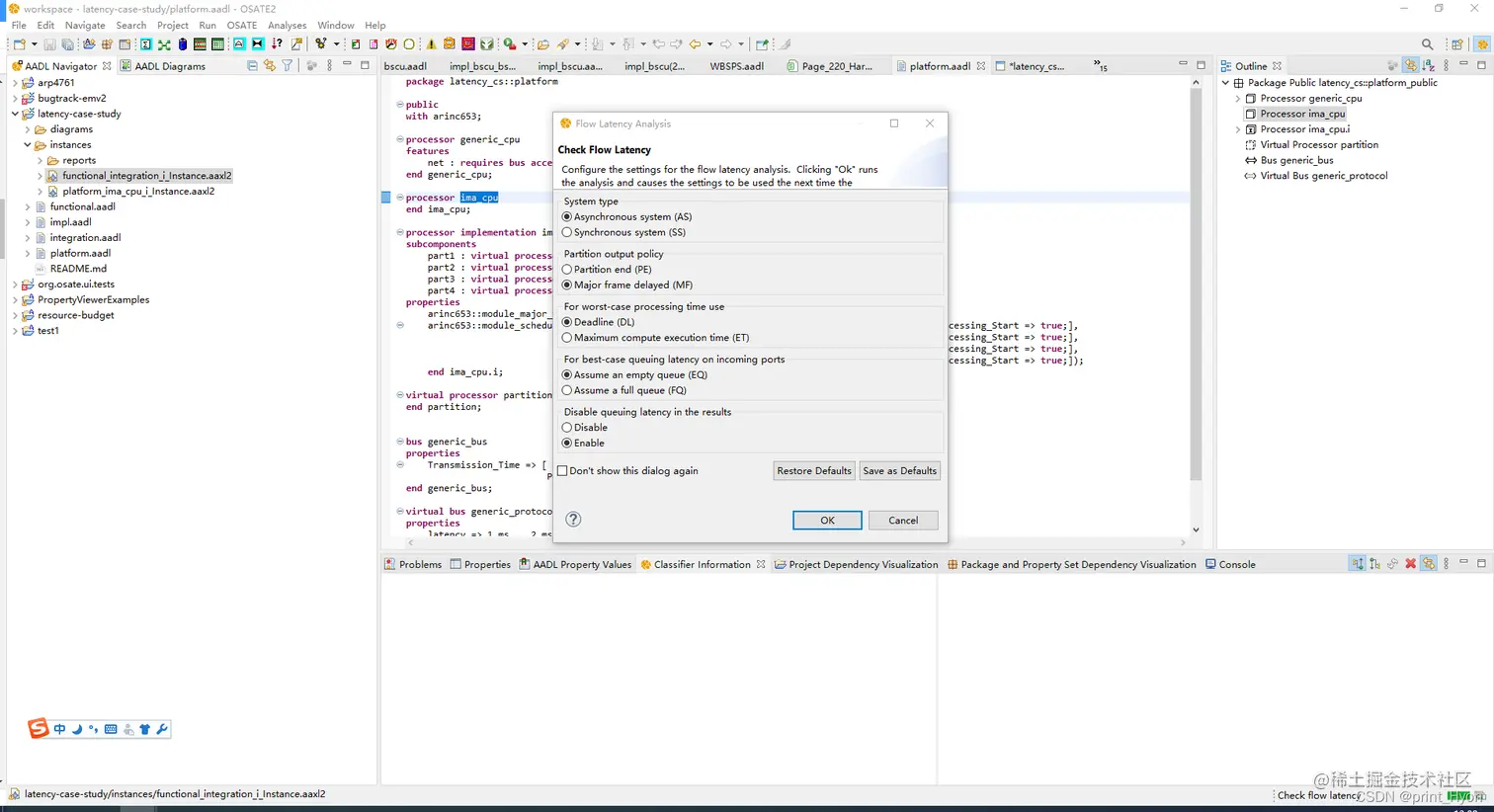Click the blue cylinder toolbar icon
This screenshot has width=1494, height=812.
click(183, 44)
